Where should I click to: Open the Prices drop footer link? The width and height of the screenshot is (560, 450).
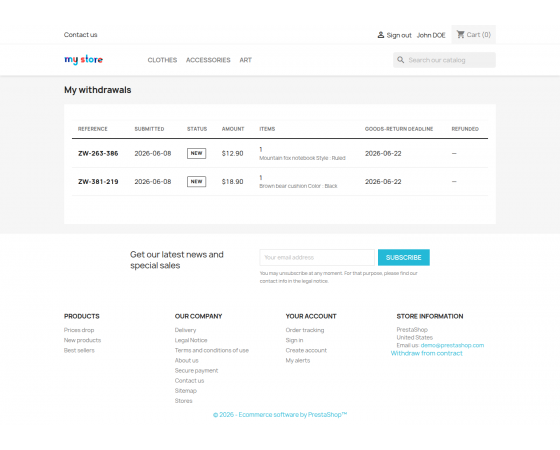pos(79,330)
